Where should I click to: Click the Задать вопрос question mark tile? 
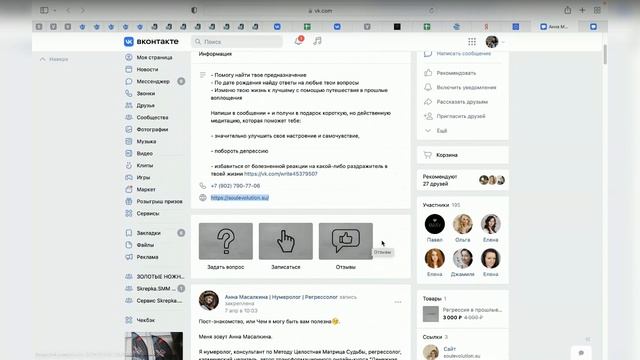point(226,241)
